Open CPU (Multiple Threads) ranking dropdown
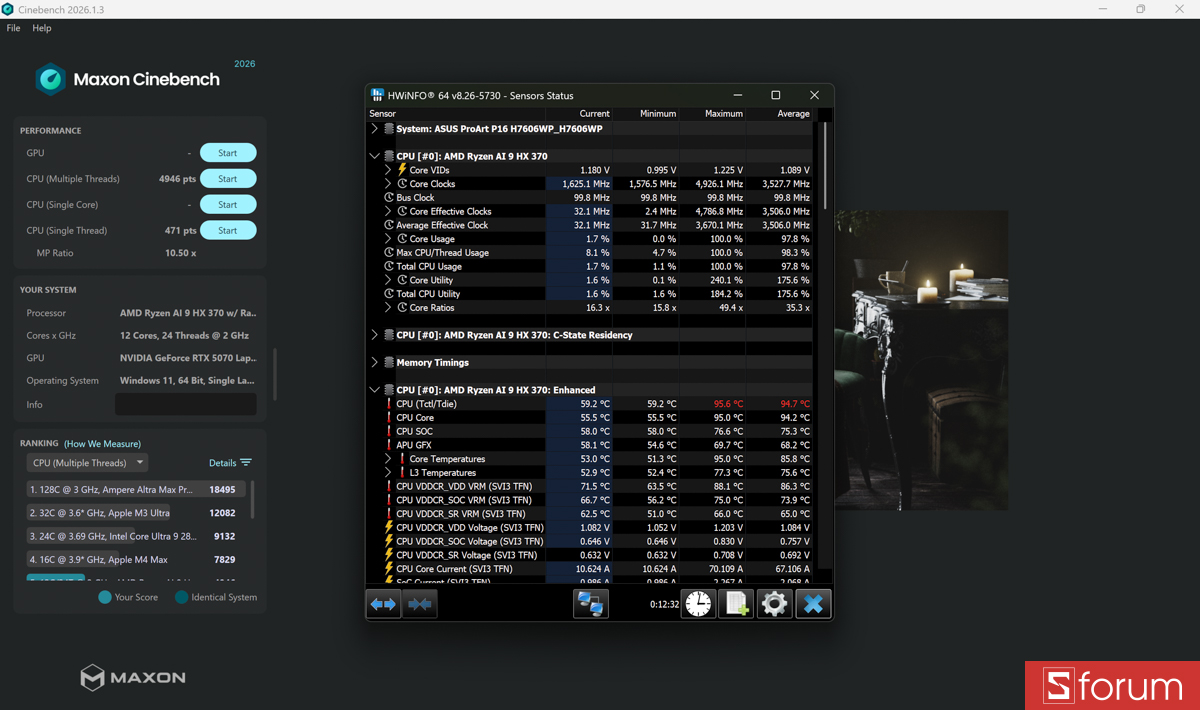 click(x=87, y=463)
